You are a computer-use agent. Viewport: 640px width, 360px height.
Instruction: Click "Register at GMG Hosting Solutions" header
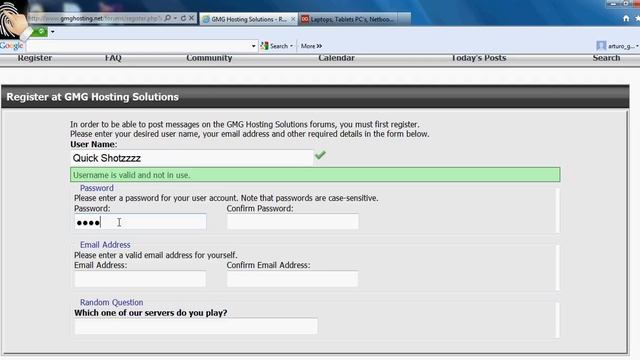pyautogui.click(x=93, y=97)
